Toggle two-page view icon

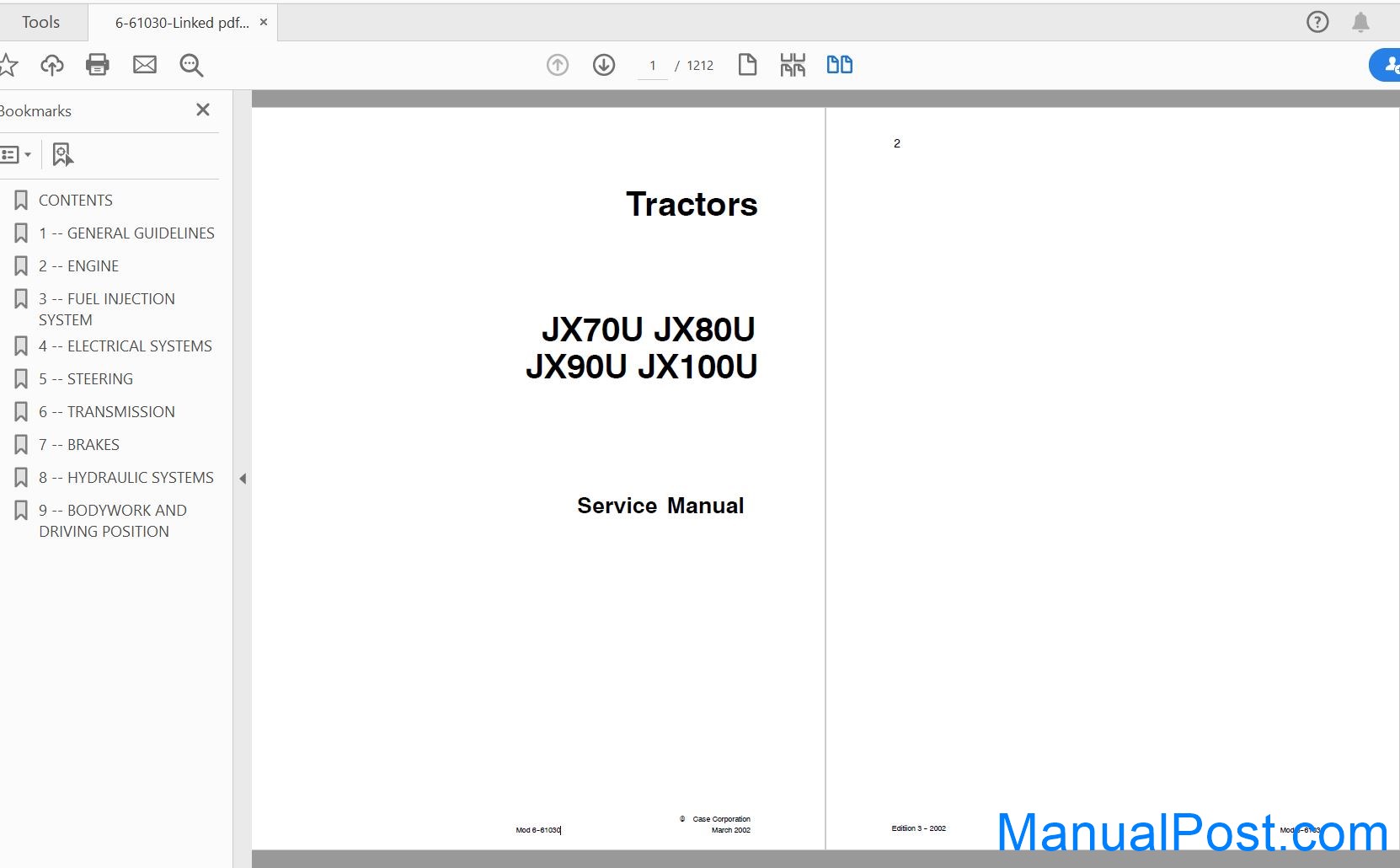(840, 65)
